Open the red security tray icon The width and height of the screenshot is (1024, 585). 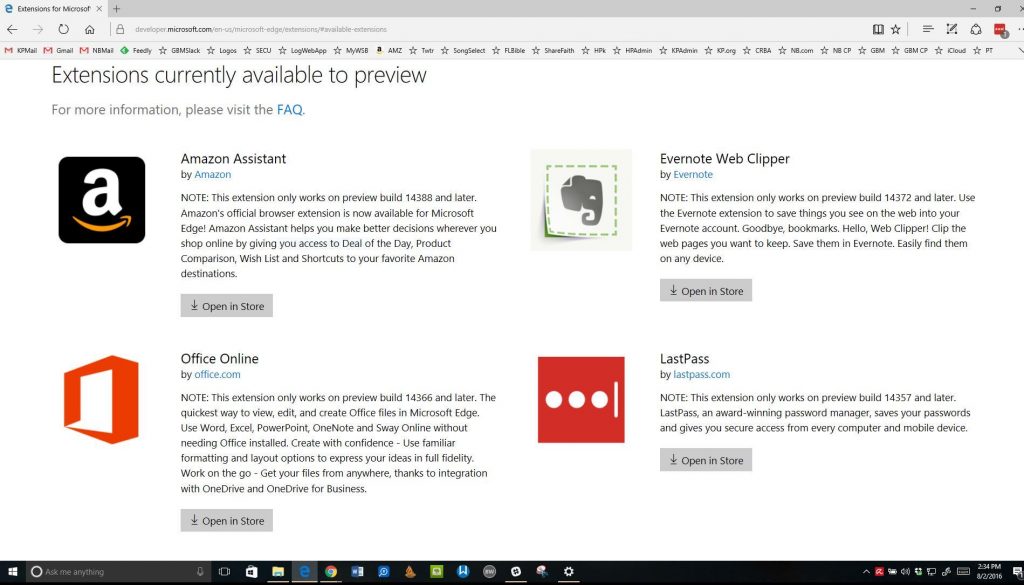click(879, 572)
